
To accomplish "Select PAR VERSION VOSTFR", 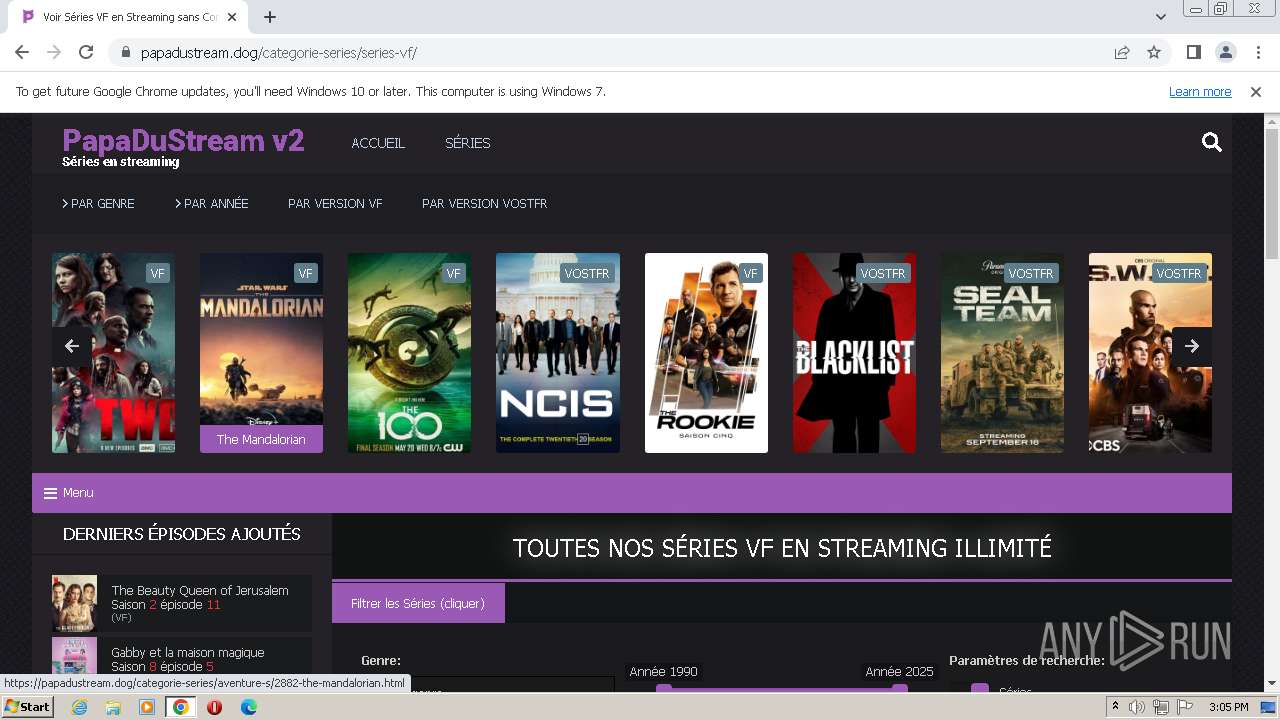I will [x=484, y=203].
